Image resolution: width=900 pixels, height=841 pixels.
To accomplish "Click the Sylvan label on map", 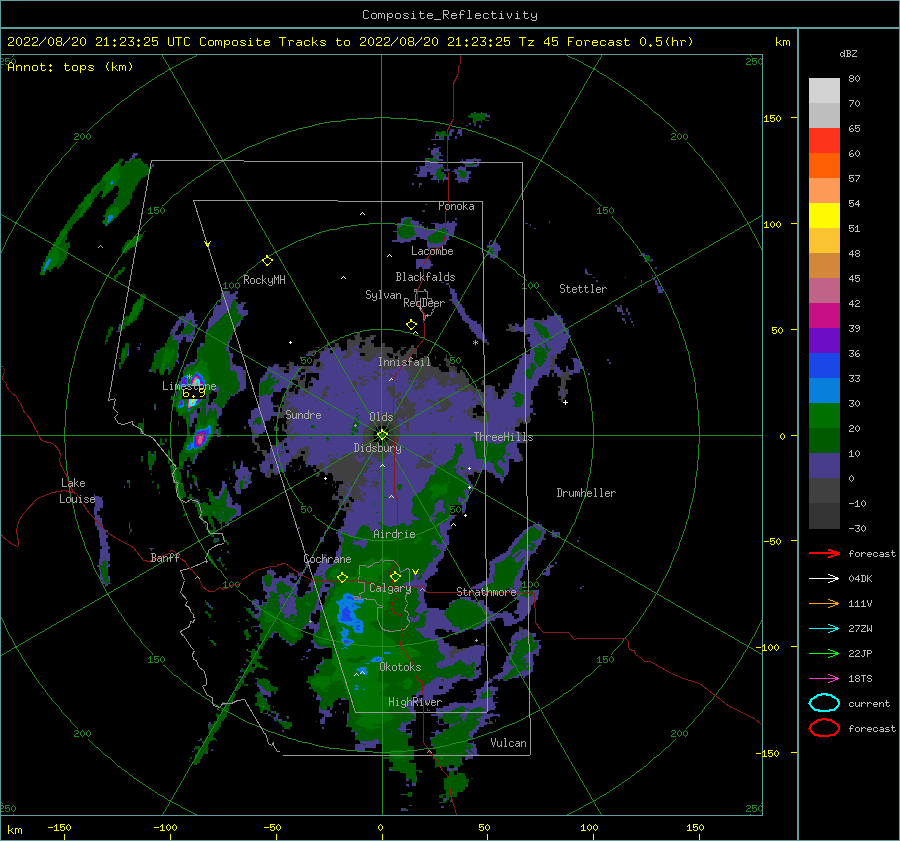I will pyautogui.click(x=383, y=295).
